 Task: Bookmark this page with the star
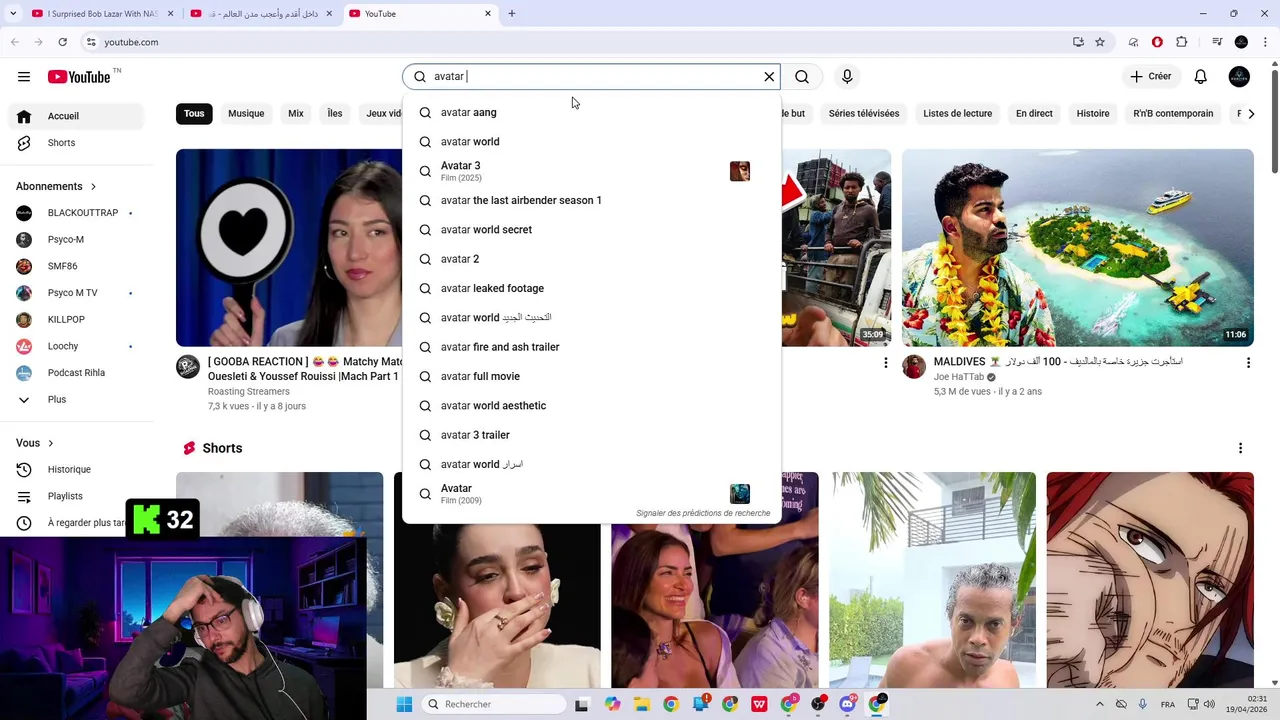1100,42
